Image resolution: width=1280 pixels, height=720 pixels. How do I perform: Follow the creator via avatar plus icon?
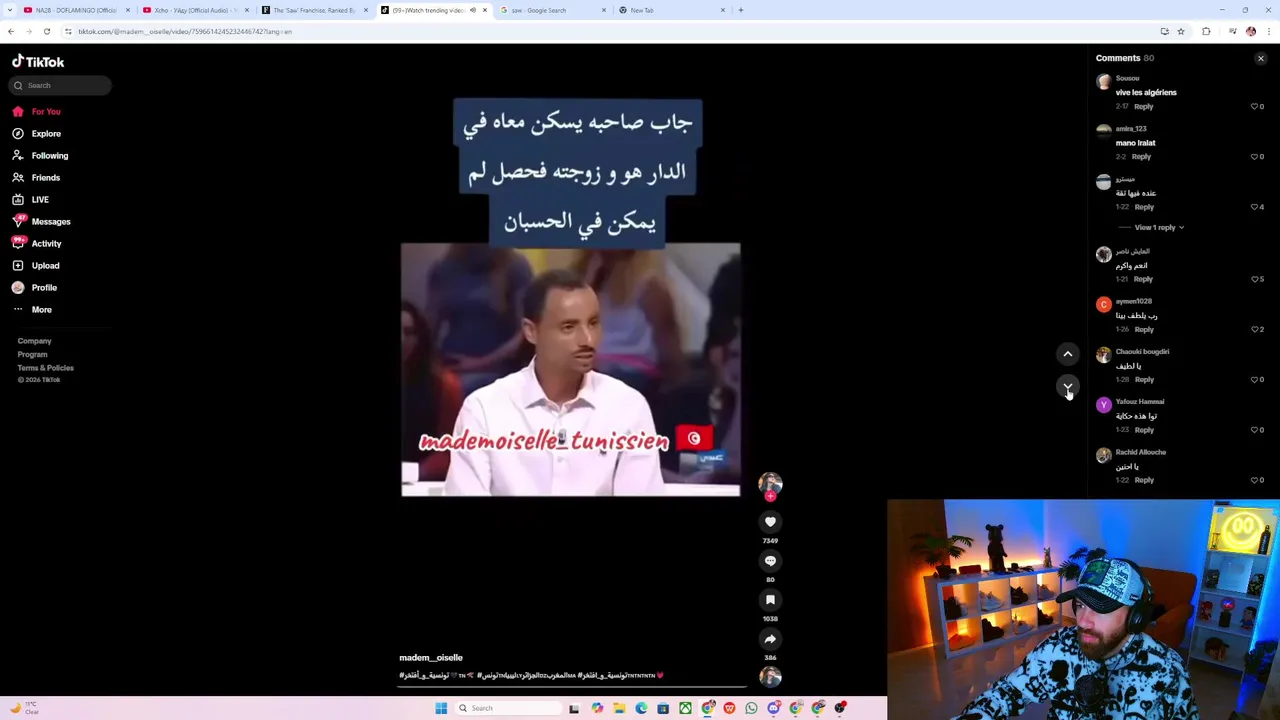(x=770, y=496)
